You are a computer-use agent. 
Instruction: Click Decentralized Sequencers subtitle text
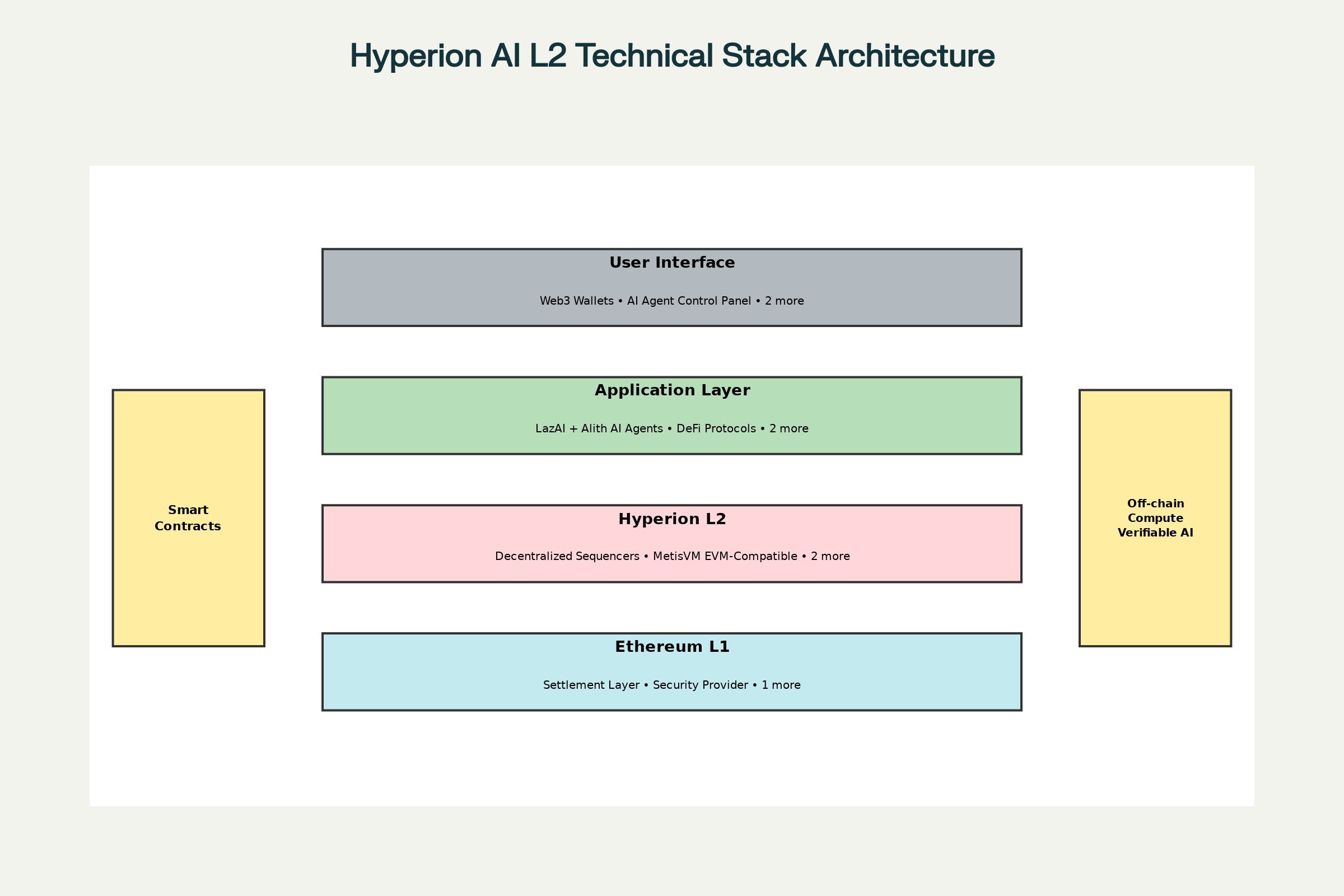pyautogui.click(x=567, y=557)
